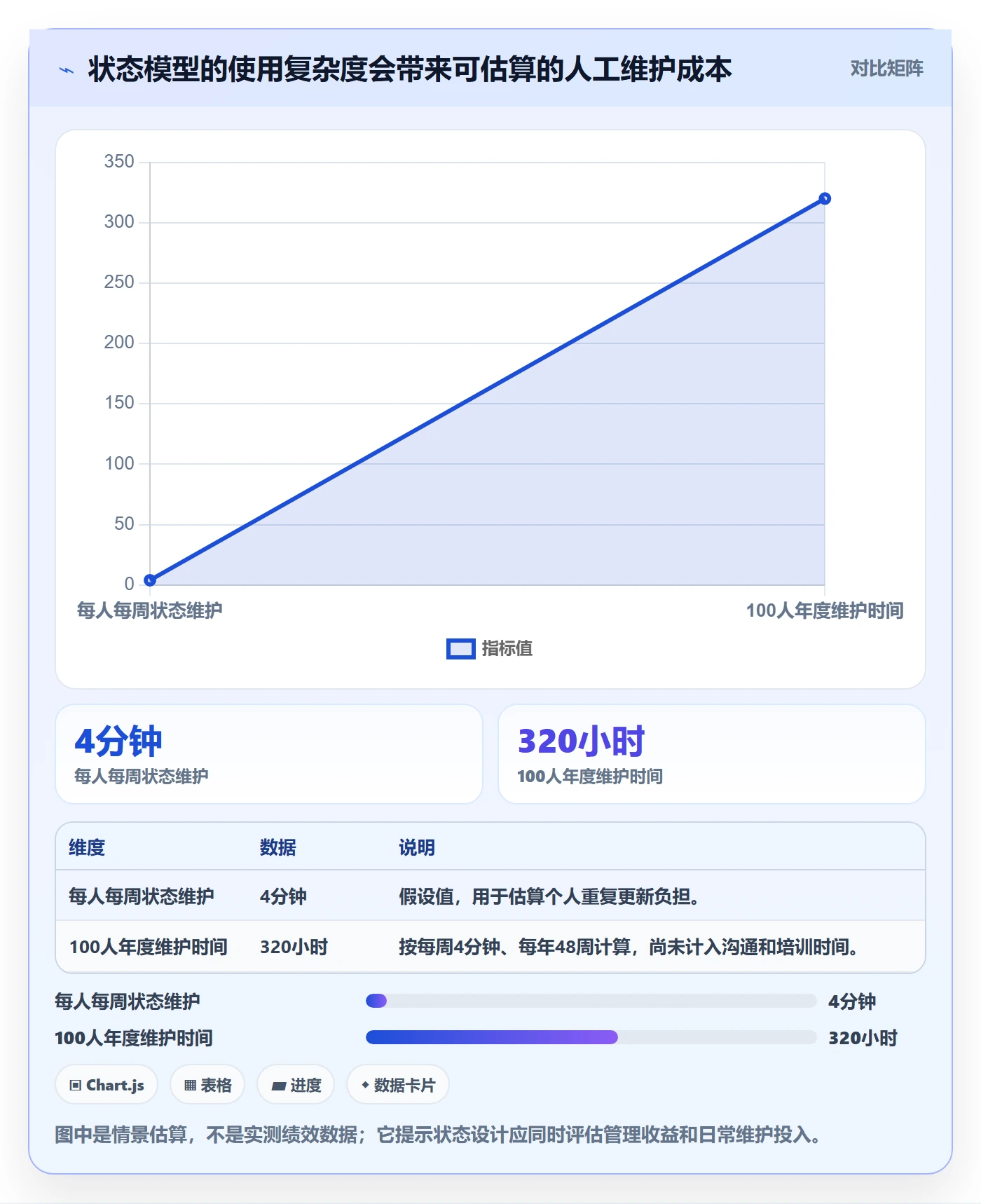Image resolution: width=981 pixels, height=1204 pixels.
Task: Click the 维度 column header
Action: coord(87,847)
